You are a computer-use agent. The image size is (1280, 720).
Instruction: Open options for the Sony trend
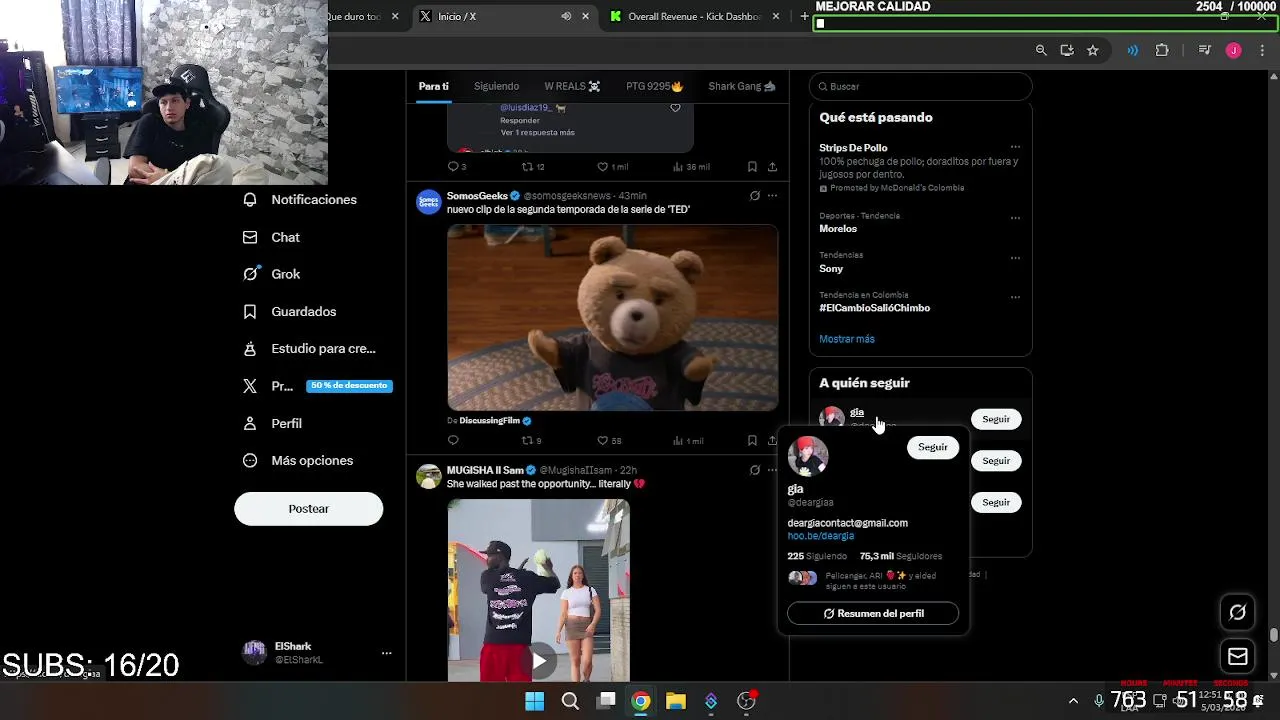(1015, 257)
